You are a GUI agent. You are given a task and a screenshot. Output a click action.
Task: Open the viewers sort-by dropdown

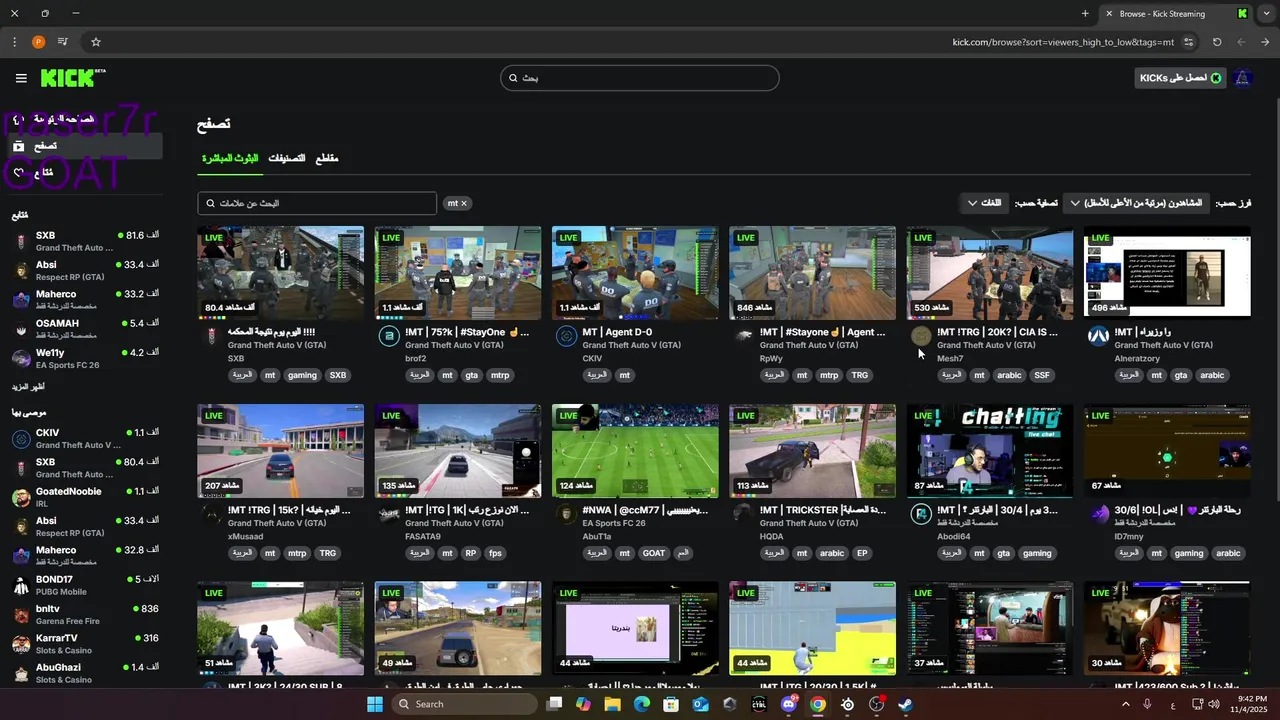click(1137, 203)
